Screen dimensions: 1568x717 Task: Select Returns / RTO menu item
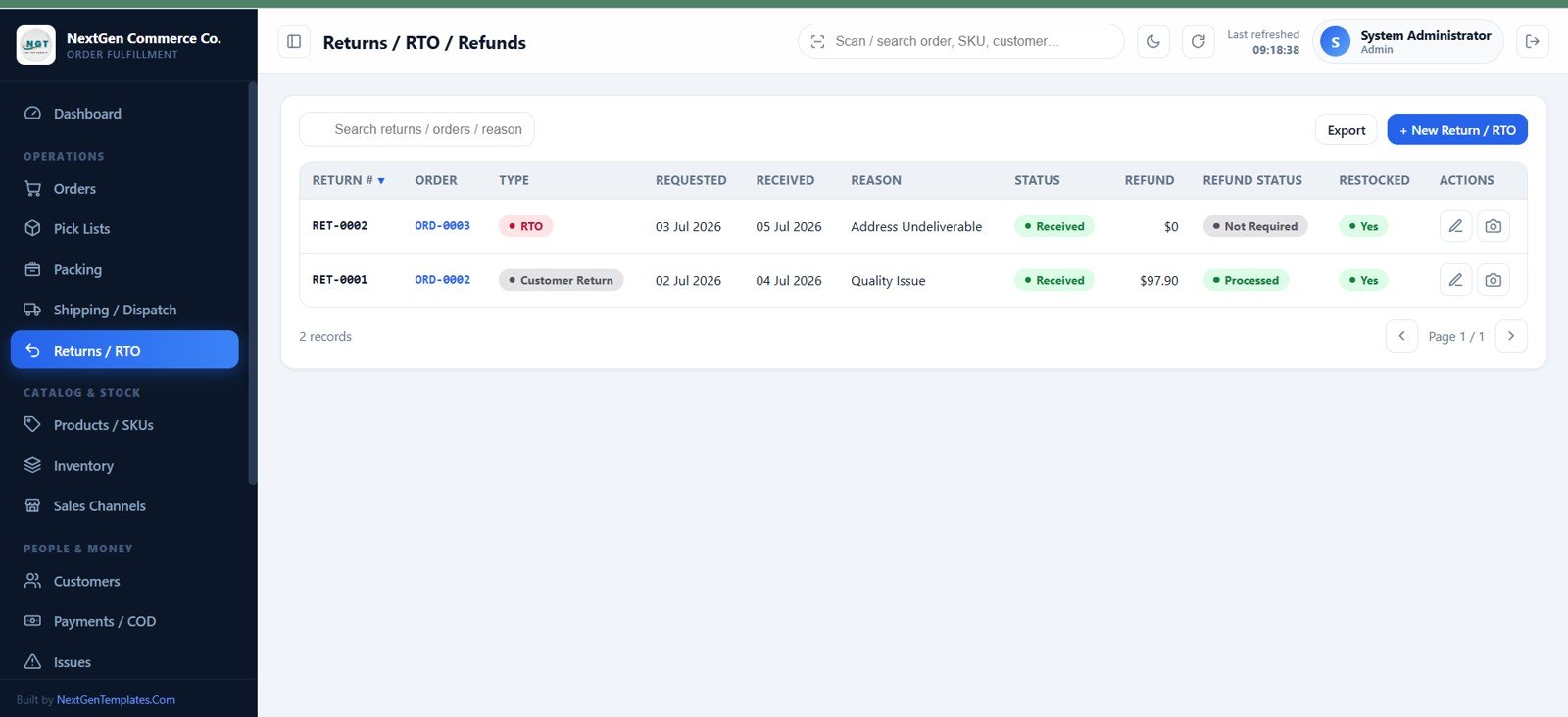coord(124,350)
